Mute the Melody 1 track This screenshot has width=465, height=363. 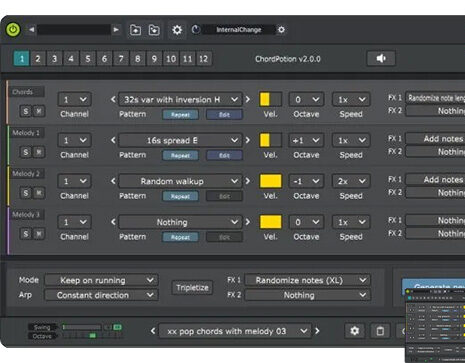click(x=39, y=152)
